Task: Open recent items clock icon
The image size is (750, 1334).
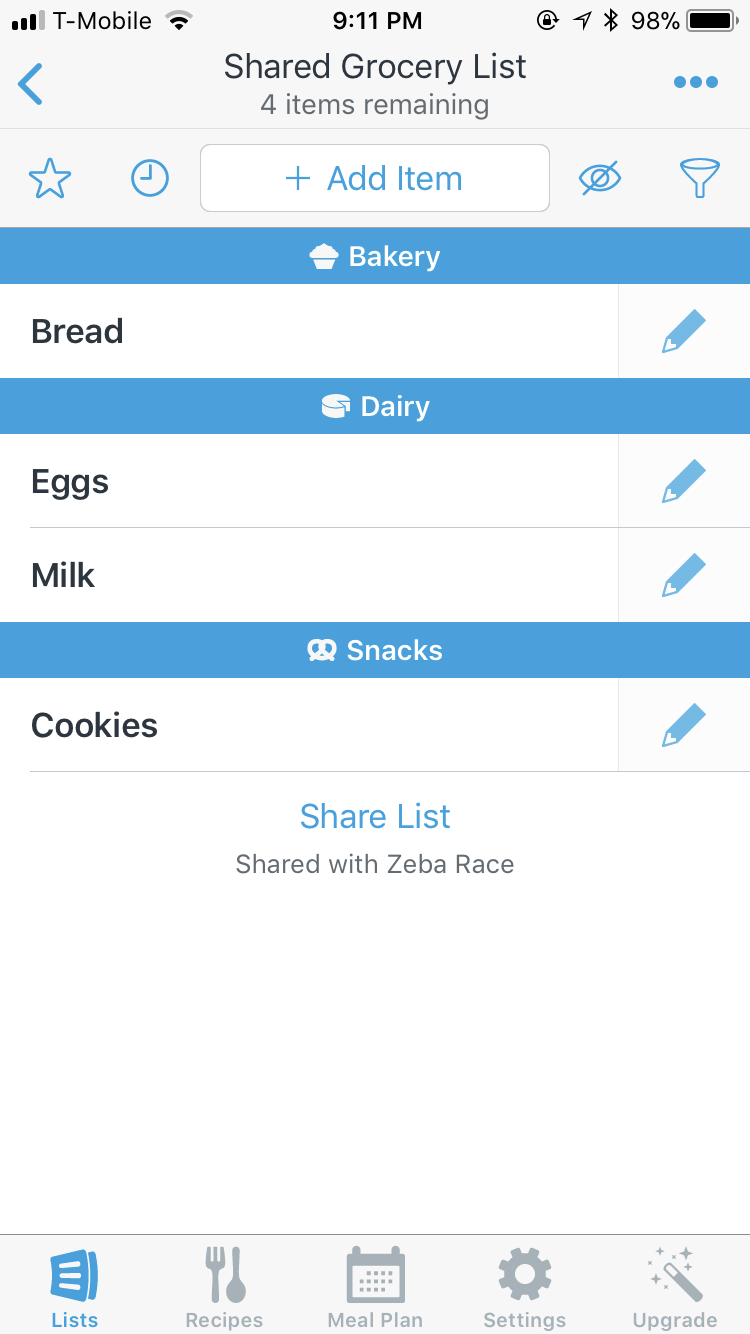Action: coord(150,179)
